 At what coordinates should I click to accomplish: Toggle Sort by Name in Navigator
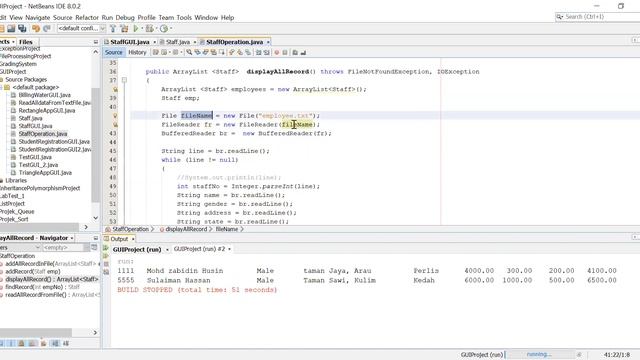tap(55, 343)
